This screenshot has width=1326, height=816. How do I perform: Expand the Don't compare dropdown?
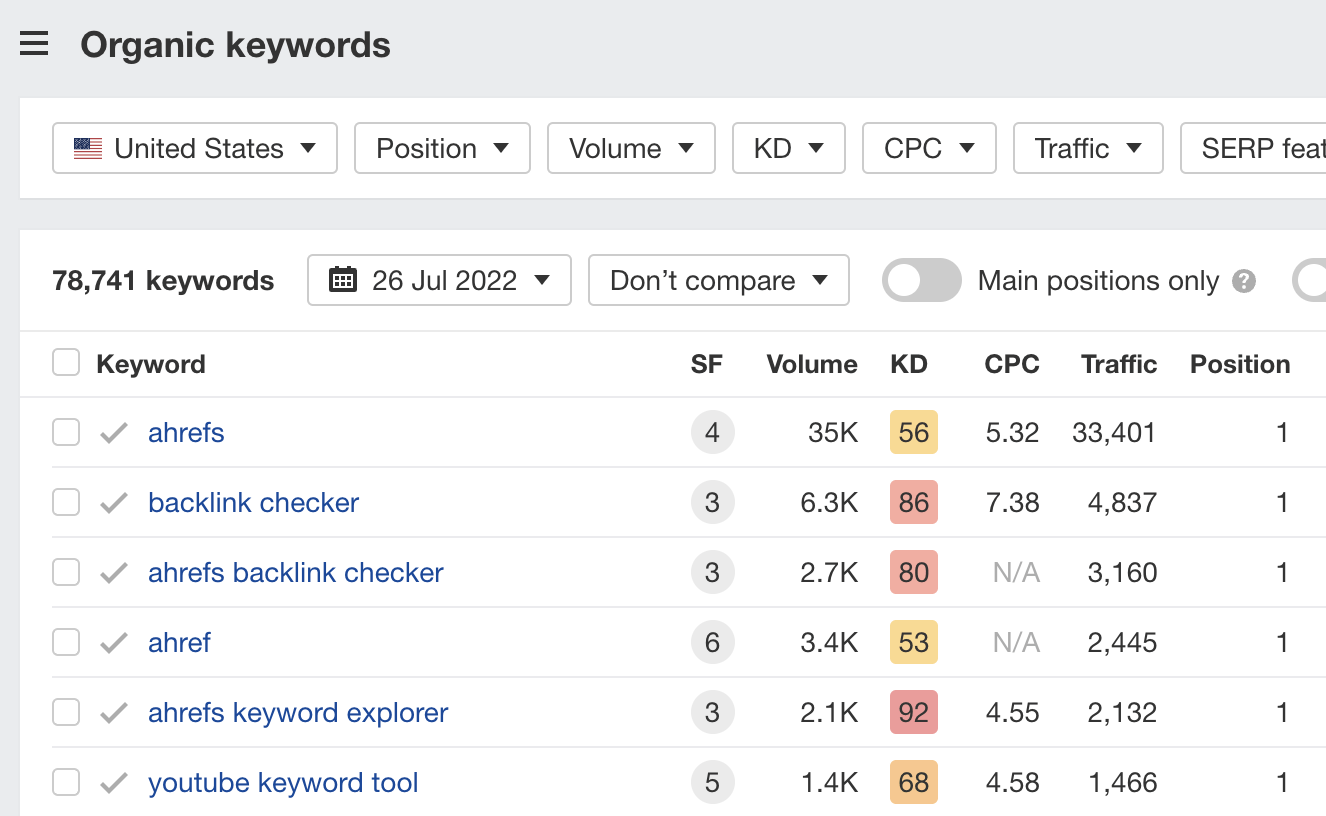point(718,280)
